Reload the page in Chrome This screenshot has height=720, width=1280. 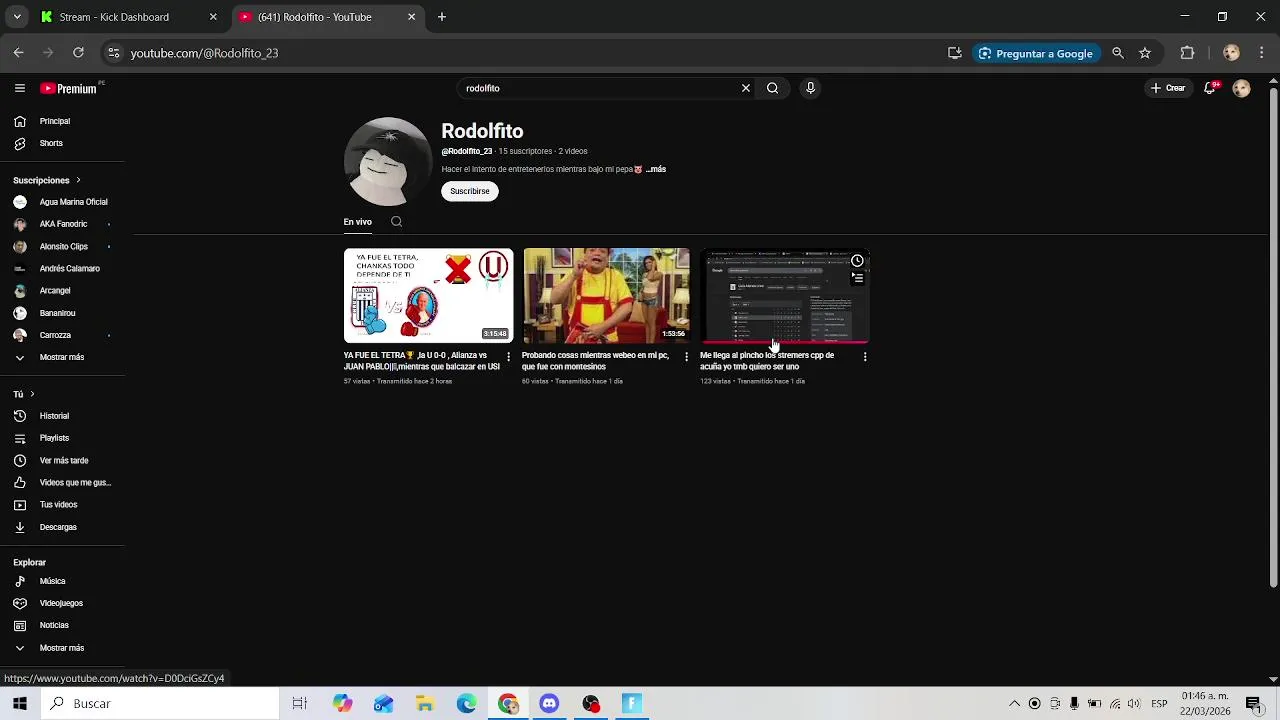[x=78, y=53]
